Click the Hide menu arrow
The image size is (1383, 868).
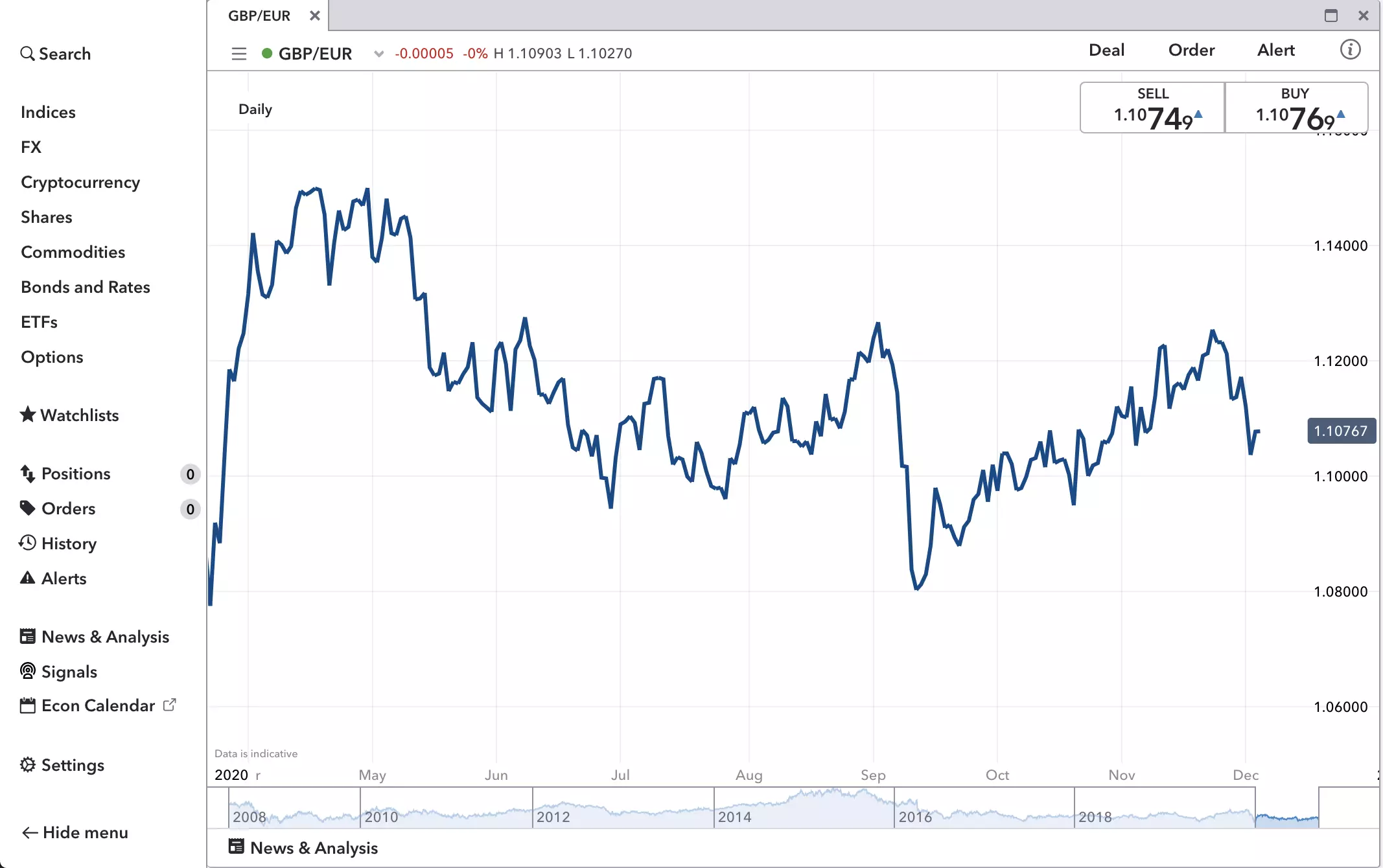coord(30,833)
